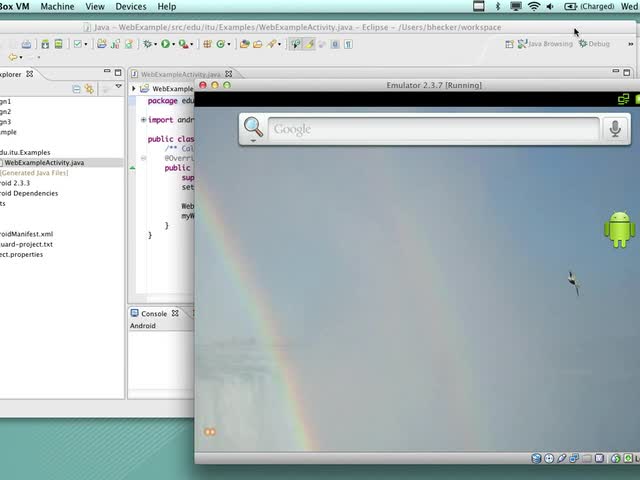This screenshot has height=480, width=640.
Task: Open the Help menu
Action: pyautogui.click(x=167, y=7)
